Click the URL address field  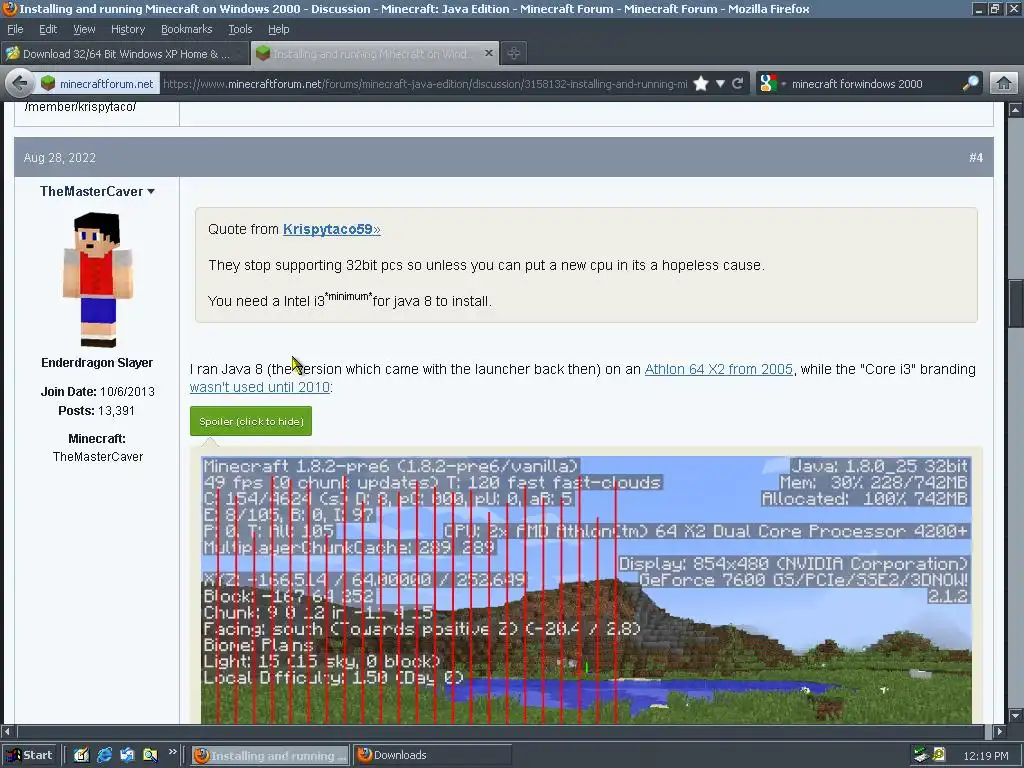click(424, 84)
